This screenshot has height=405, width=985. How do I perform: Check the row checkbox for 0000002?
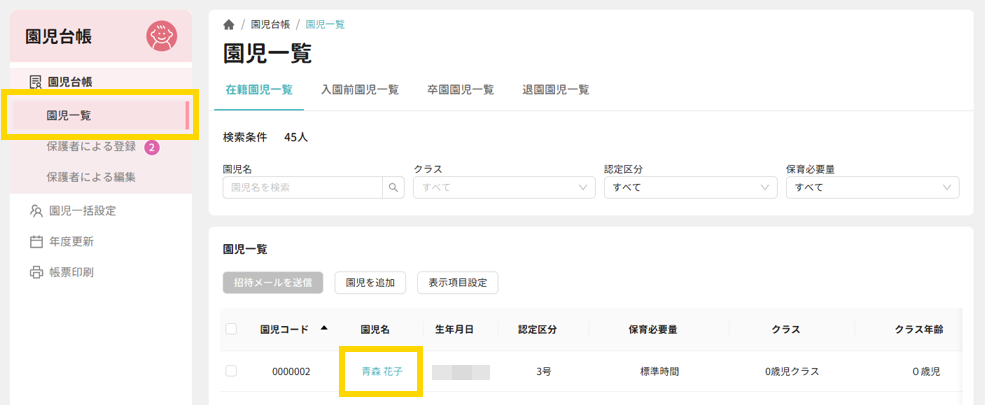(232, 371)
